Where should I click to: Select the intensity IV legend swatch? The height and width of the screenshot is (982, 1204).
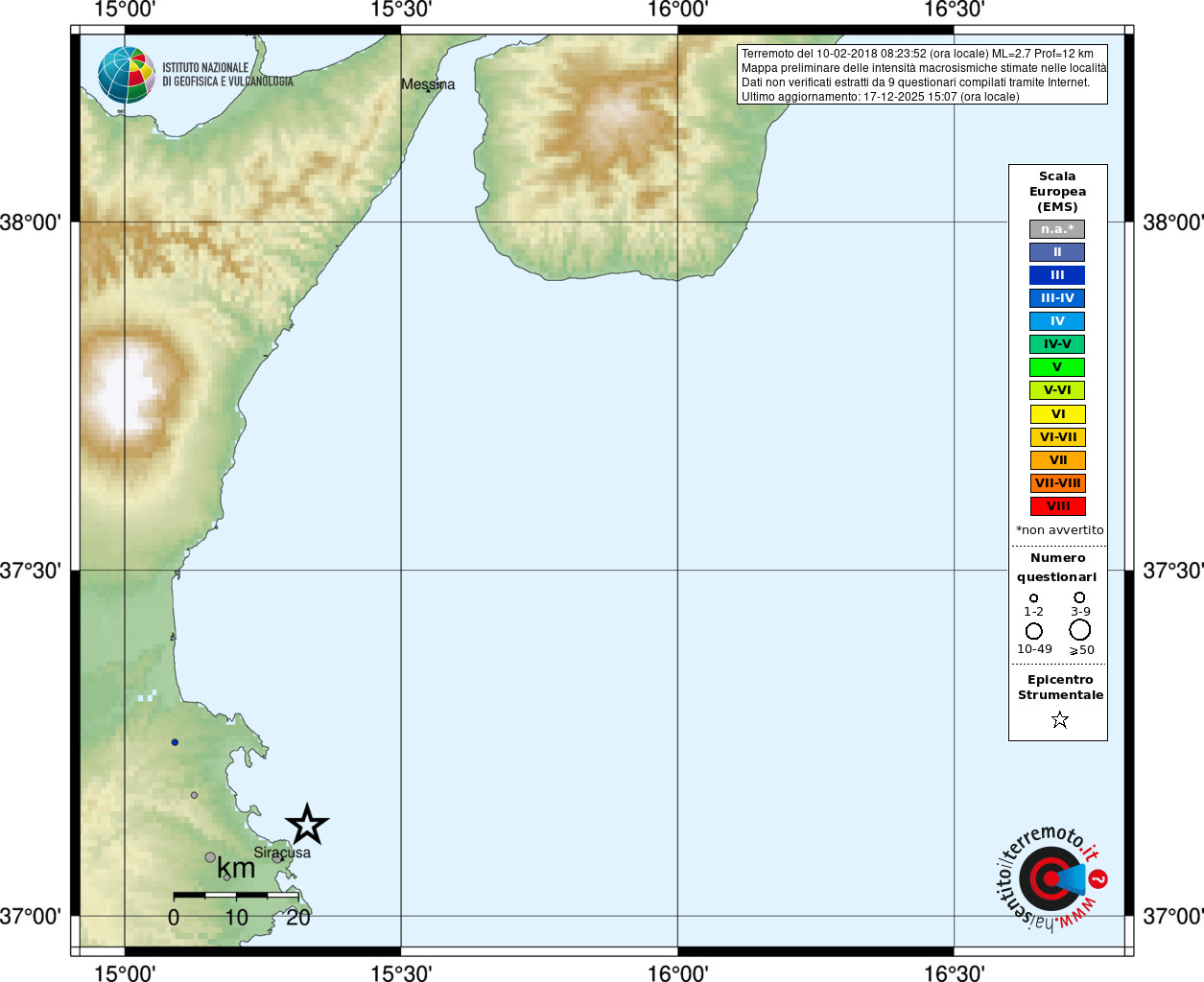1057,321
